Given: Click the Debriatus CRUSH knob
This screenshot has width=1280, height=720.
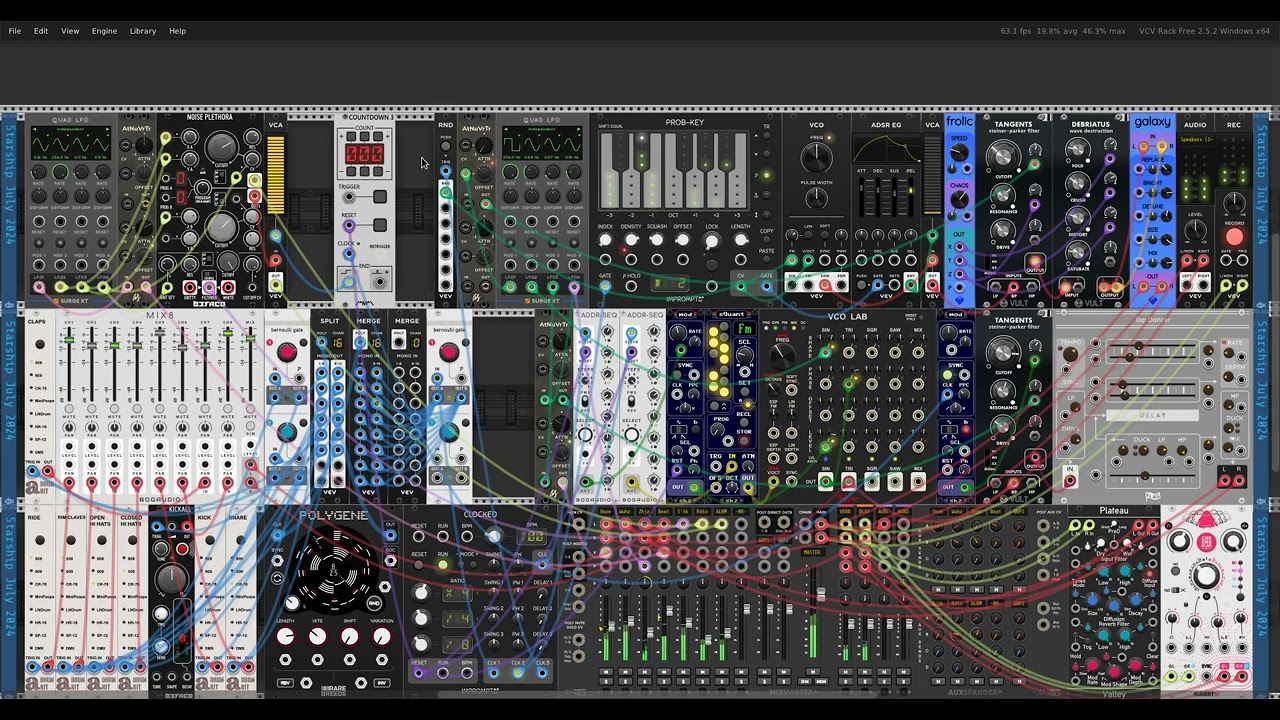Looking at the screenshot, I should pos(1076,185).
